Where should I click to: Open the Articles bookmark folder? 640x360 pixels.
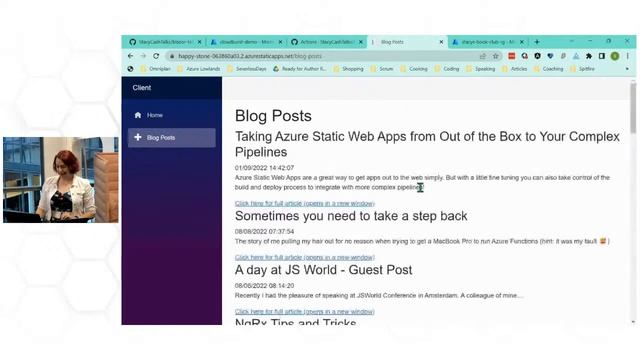pos(515,69)
